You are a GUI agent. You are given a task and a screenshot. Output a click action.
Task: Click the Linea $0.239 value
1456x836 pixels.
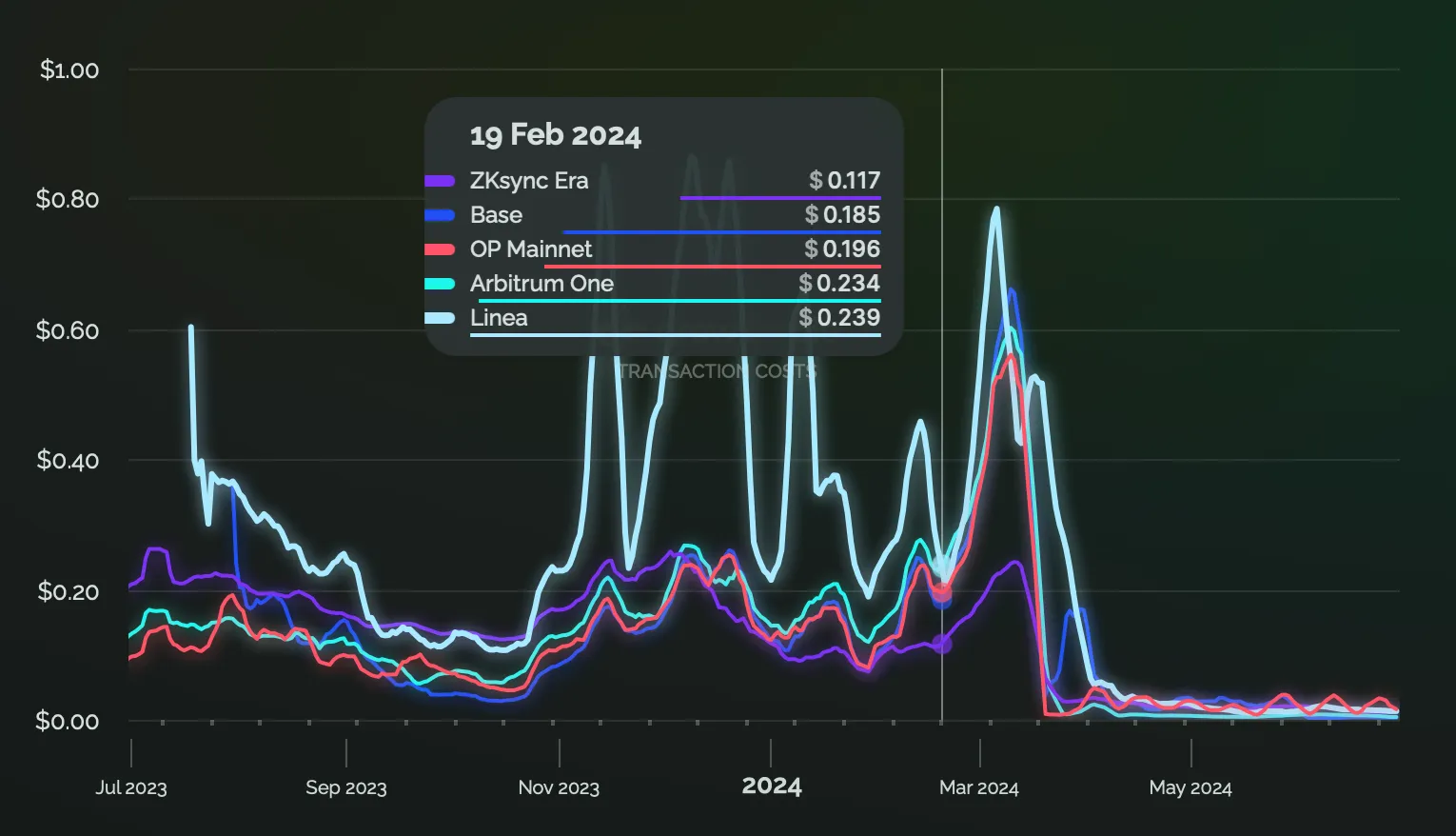click(839, 318)
